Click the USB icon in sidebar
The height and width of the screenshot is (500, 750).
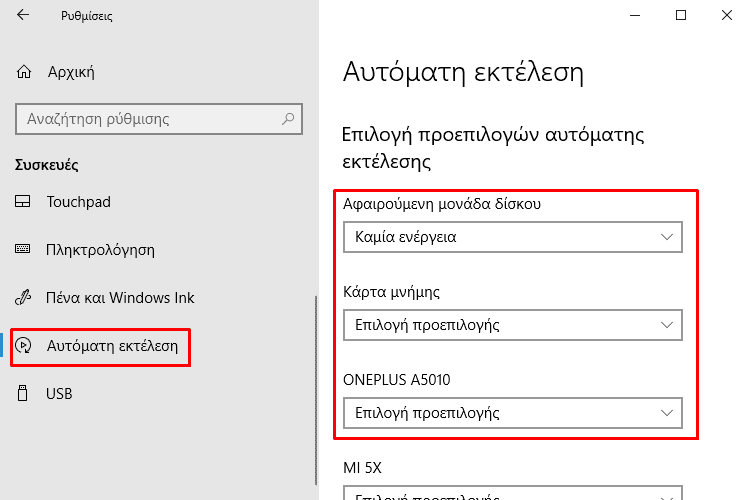click(x=24, y=394)
